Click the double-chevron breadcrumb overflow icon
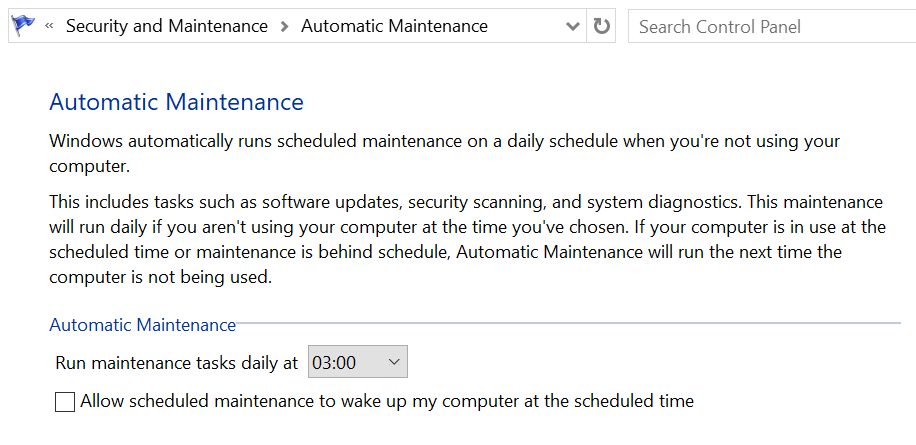This screenshot has width=916, height=445. coord(49,27)
